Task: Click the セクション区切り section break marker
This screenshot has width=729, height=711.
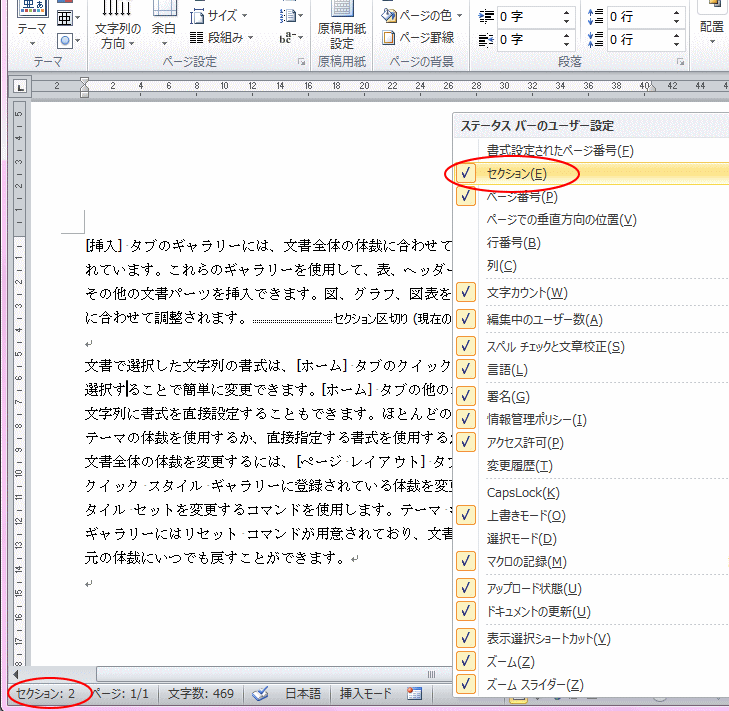Action: [351, 319]
